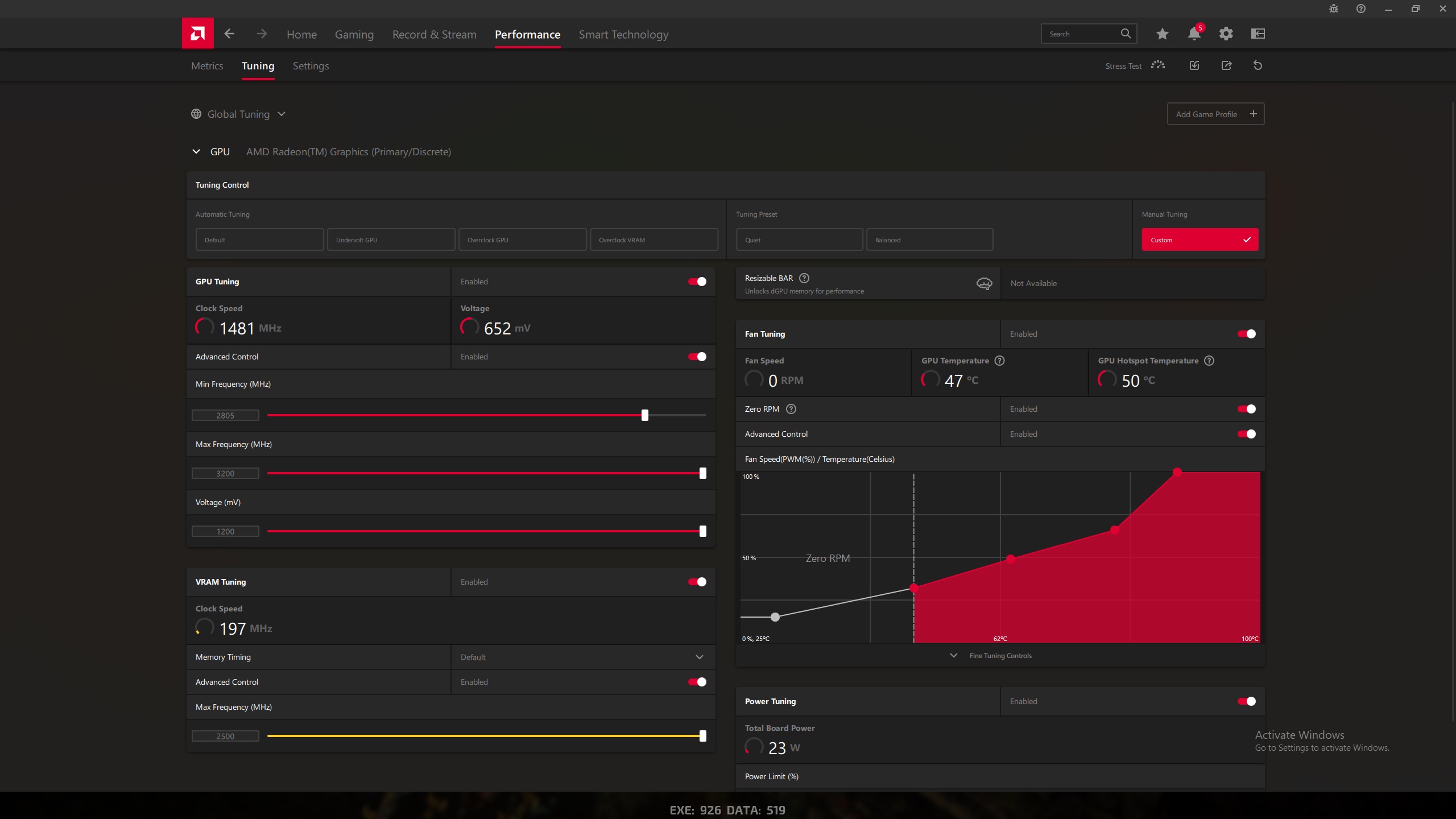Screen dimensions: 1456x819
Task: Toggle the sidebar panel layout icon
Action: pos(1258,34)
